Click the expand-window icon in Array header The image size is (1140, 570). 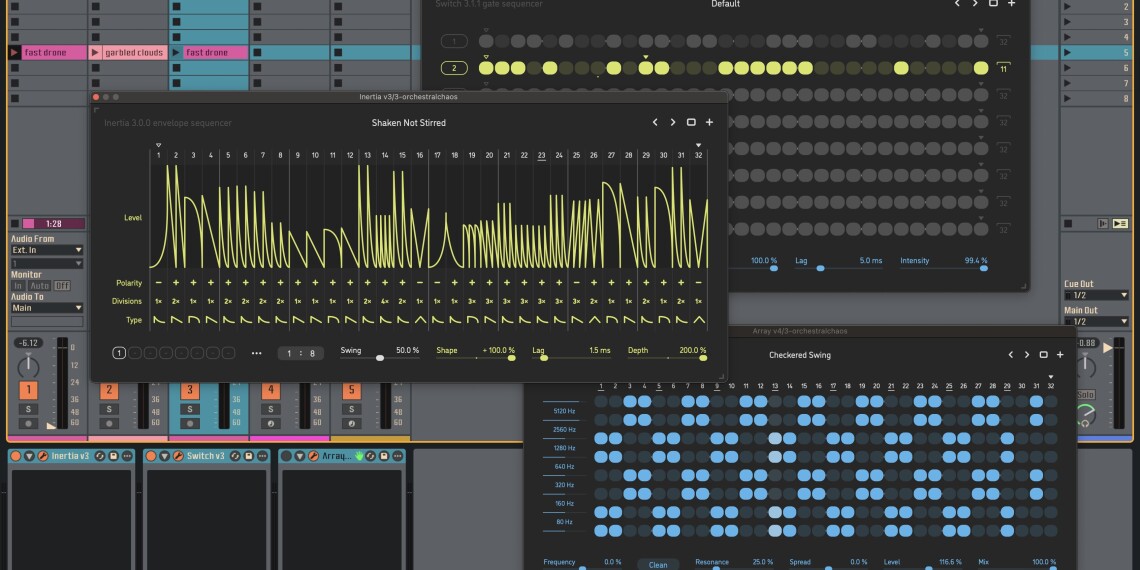click(x=1044, y=355)
